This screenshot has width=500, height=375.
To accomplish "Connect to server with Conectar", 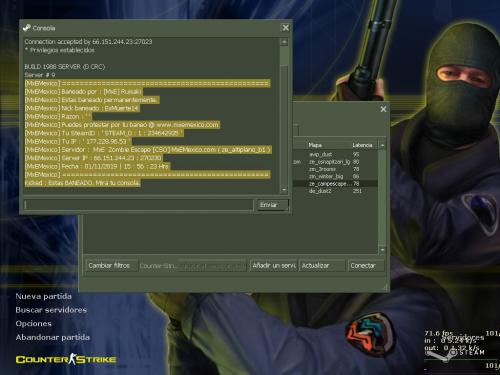I will coord(366,266).
